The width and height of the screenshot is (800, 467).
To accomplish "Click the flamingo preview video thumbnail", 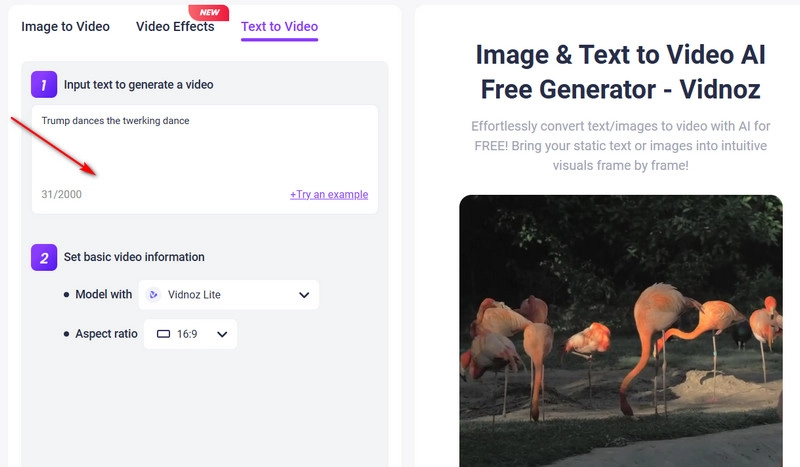I will [x=621, y=331].
